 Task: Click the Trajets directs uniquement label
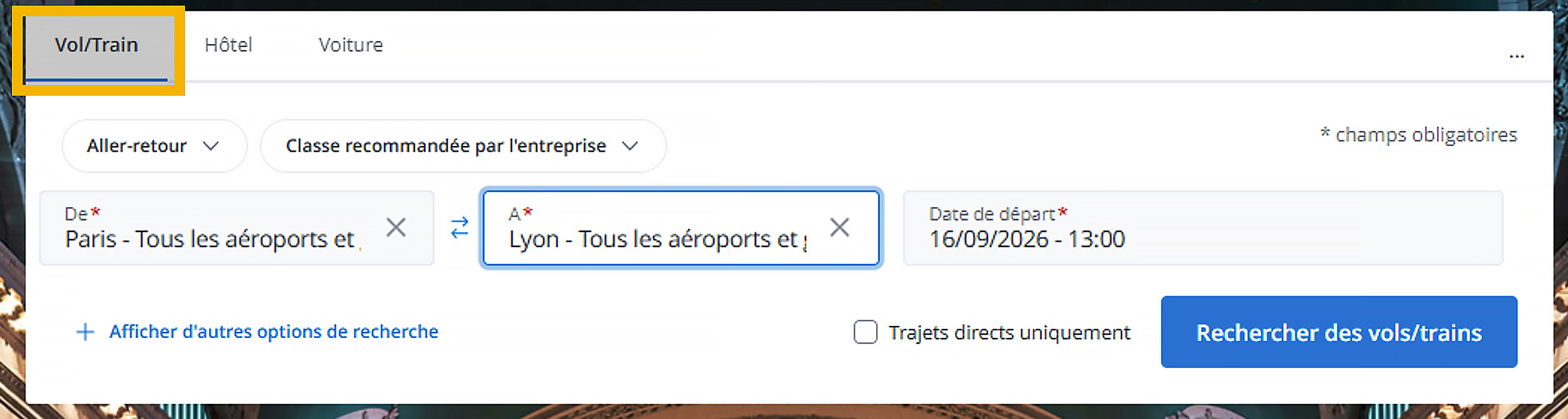[1009, 332]
